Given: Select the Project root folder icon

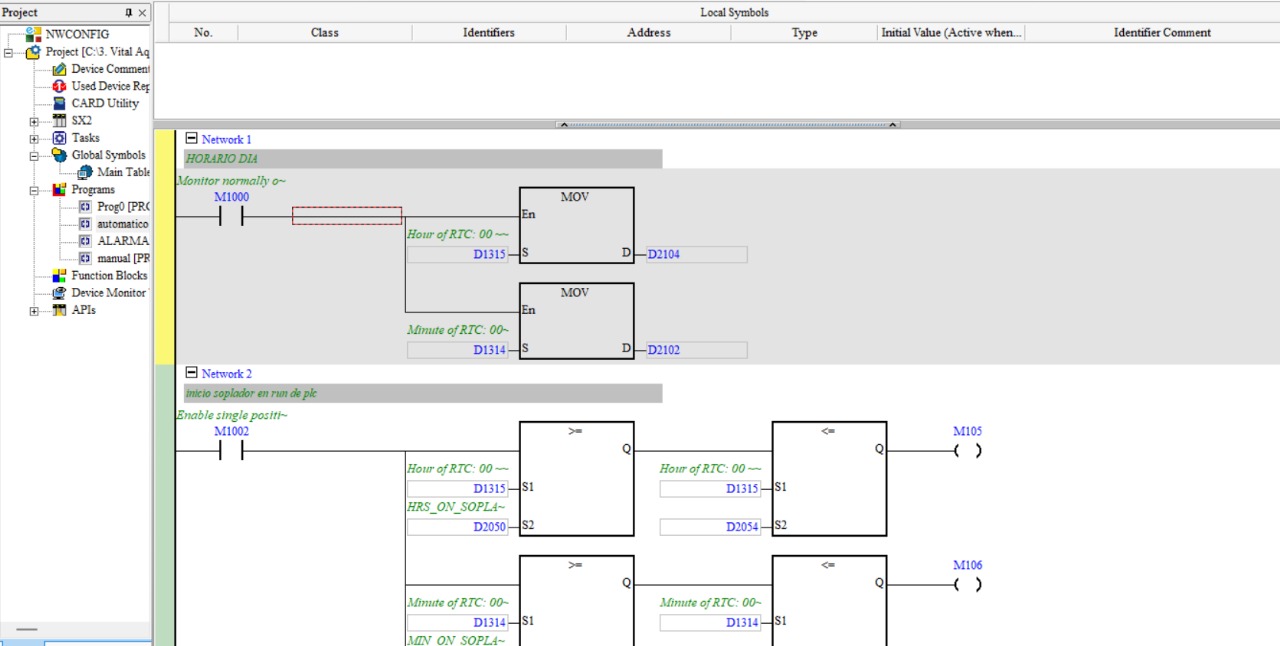Looking at the screenshot, I should click(34, 51).
